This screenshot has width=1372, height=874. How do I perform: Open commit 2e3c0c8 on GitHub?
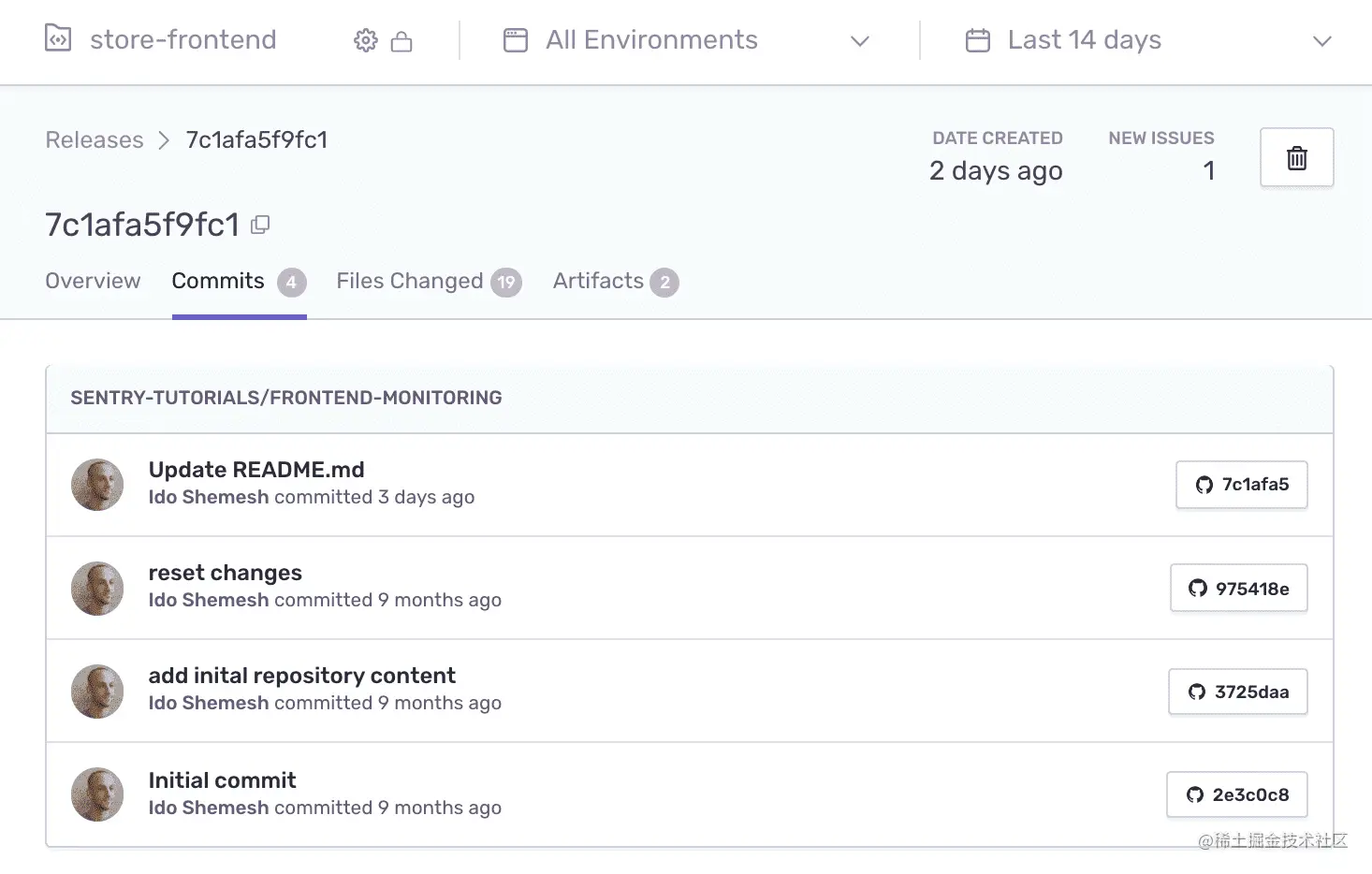1237,794
